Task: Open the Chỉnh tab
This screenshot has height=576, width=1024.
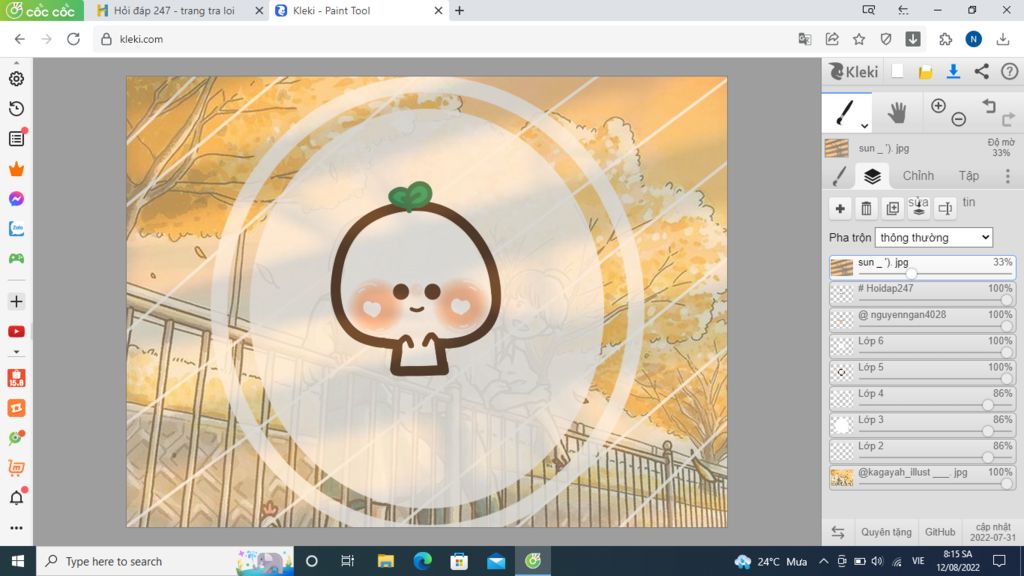Action: (x=918, y=176)
